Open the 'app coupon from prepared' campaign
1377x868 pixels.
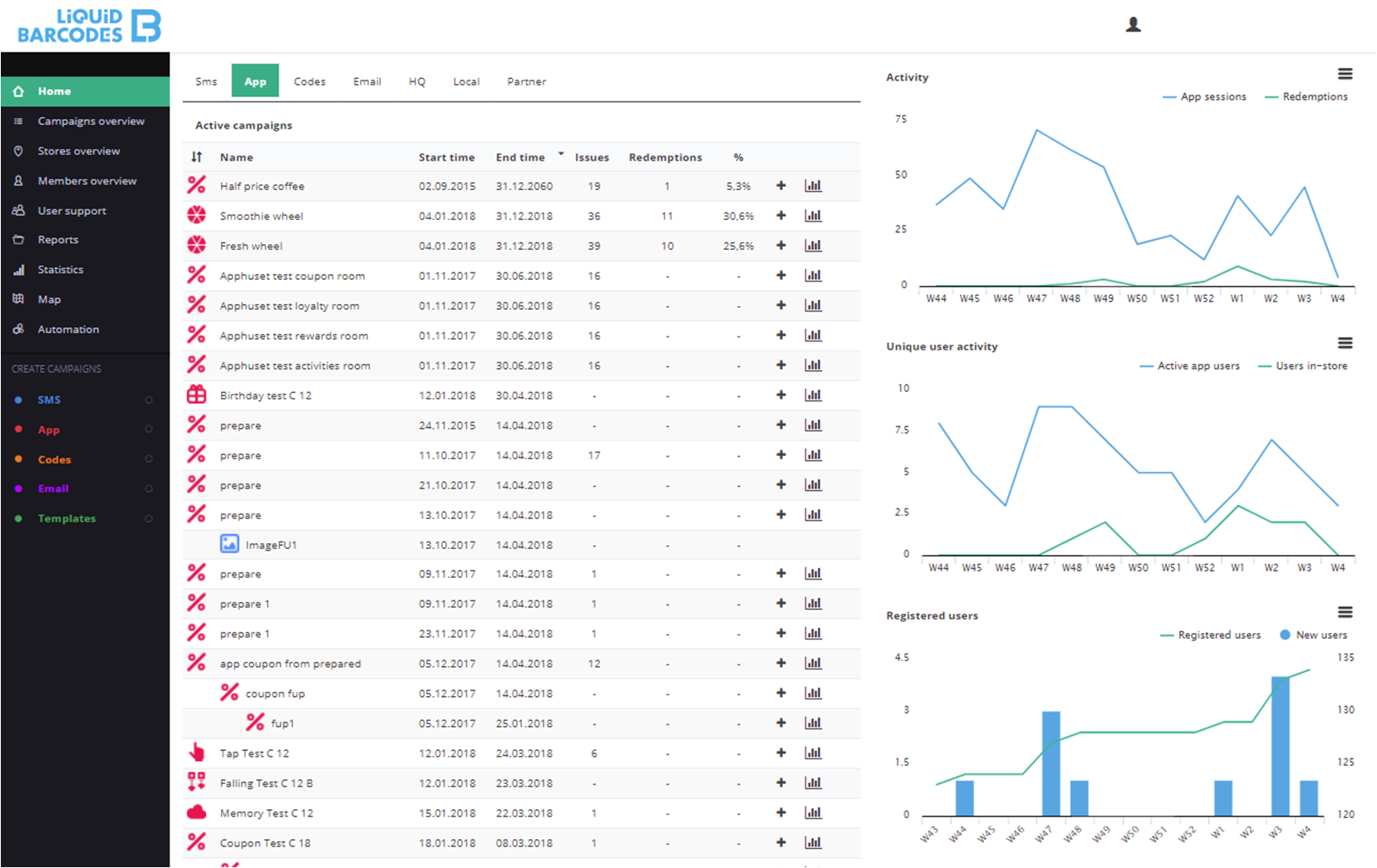point(290,664)
